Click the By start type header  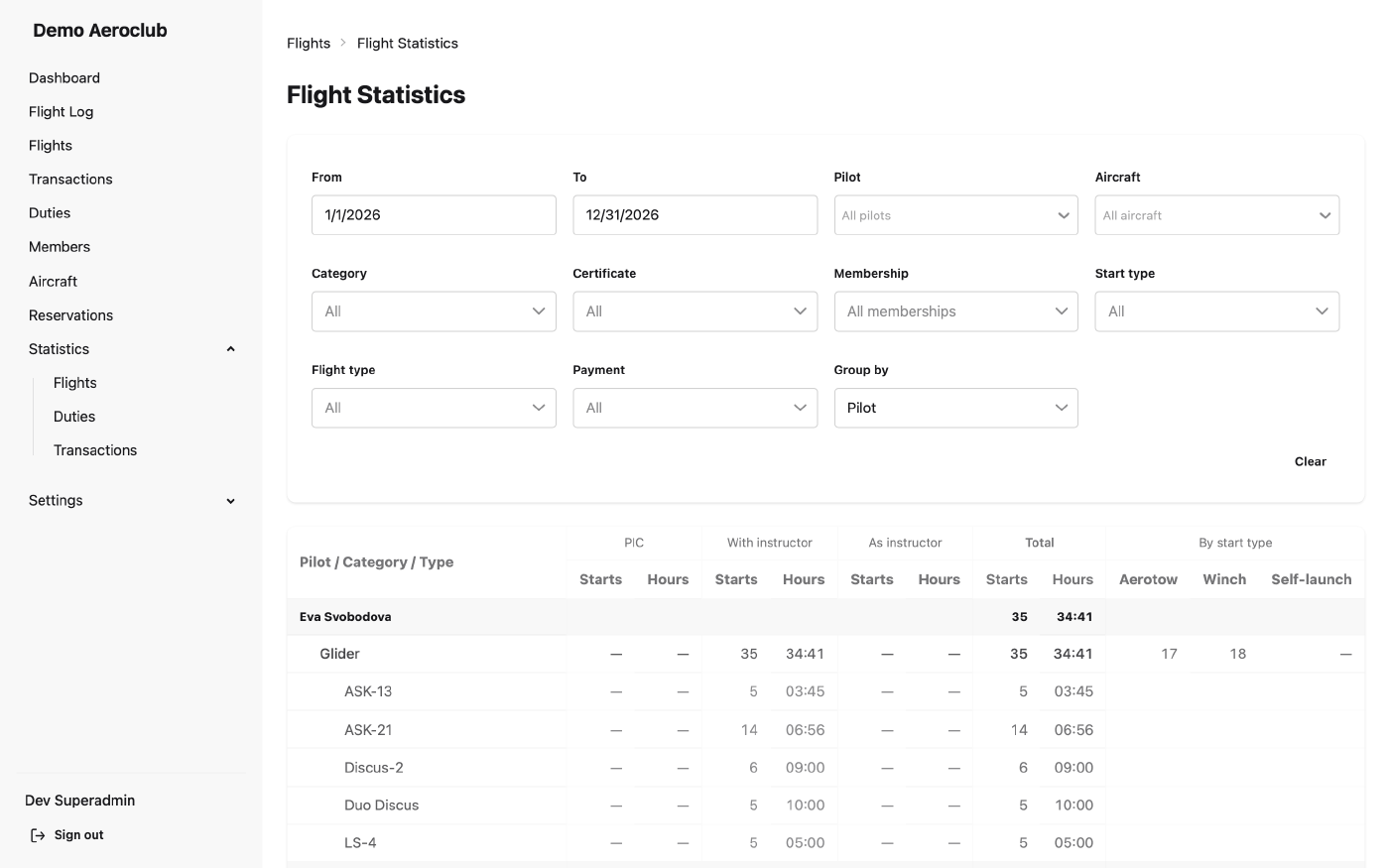click(1235, 543)
